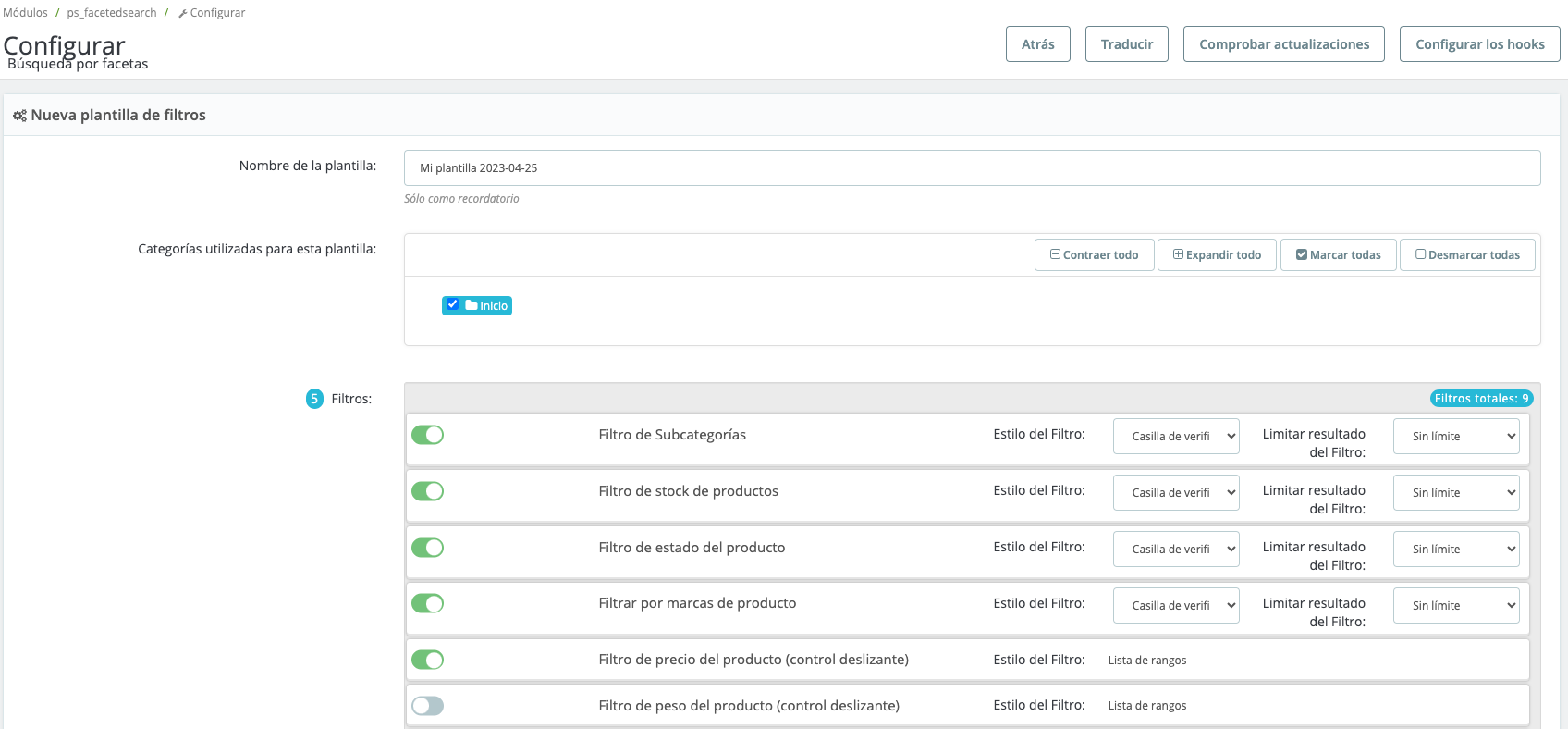Open Estilo del Filtro dropdown for Subcategorías
Screen dimensions: 1568x729
(1175, 437)
